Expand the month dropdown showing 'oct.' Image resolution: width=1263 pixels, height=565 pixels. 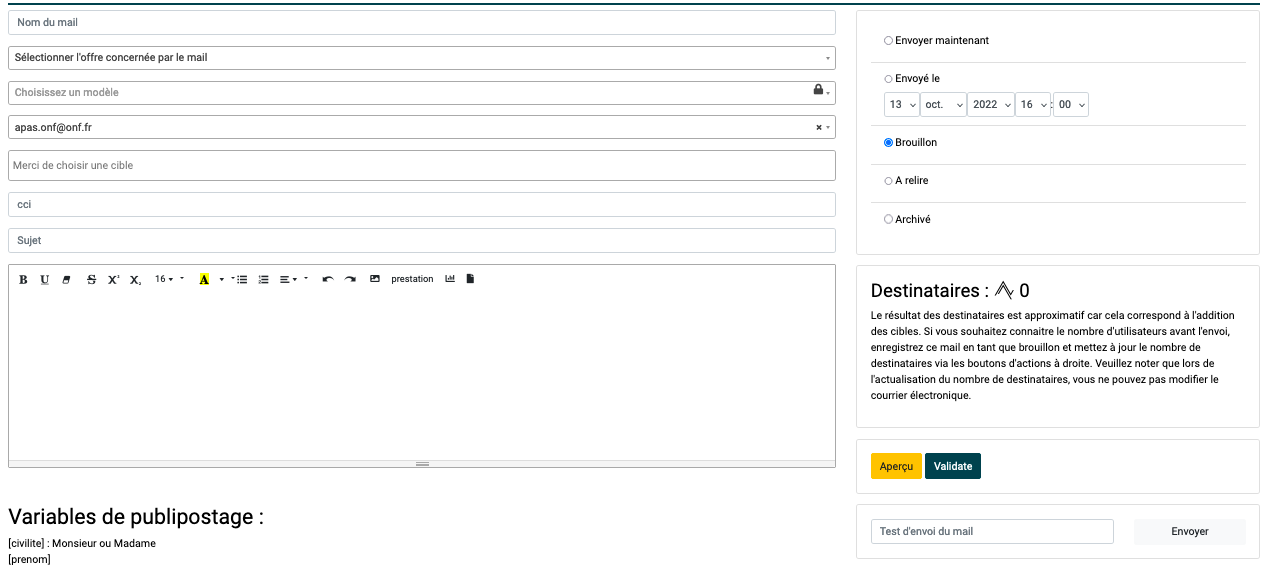[943, 104]
